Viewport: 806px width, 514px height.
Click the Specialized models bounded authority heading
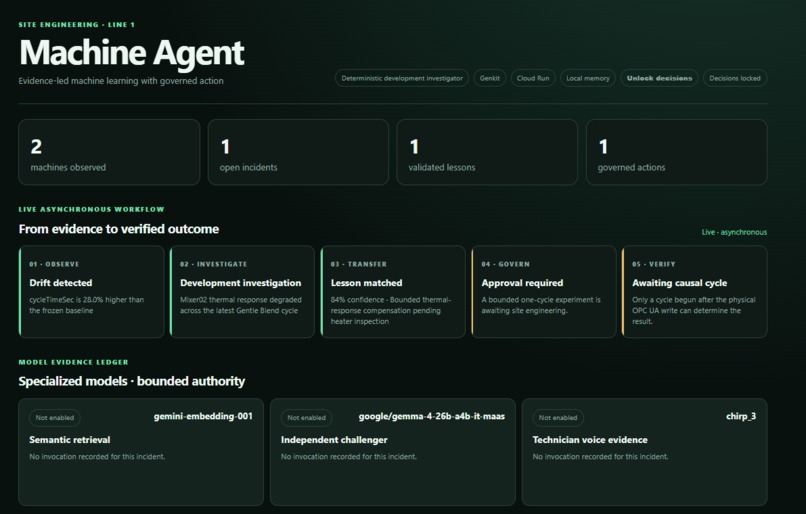[x=132, y=381]
